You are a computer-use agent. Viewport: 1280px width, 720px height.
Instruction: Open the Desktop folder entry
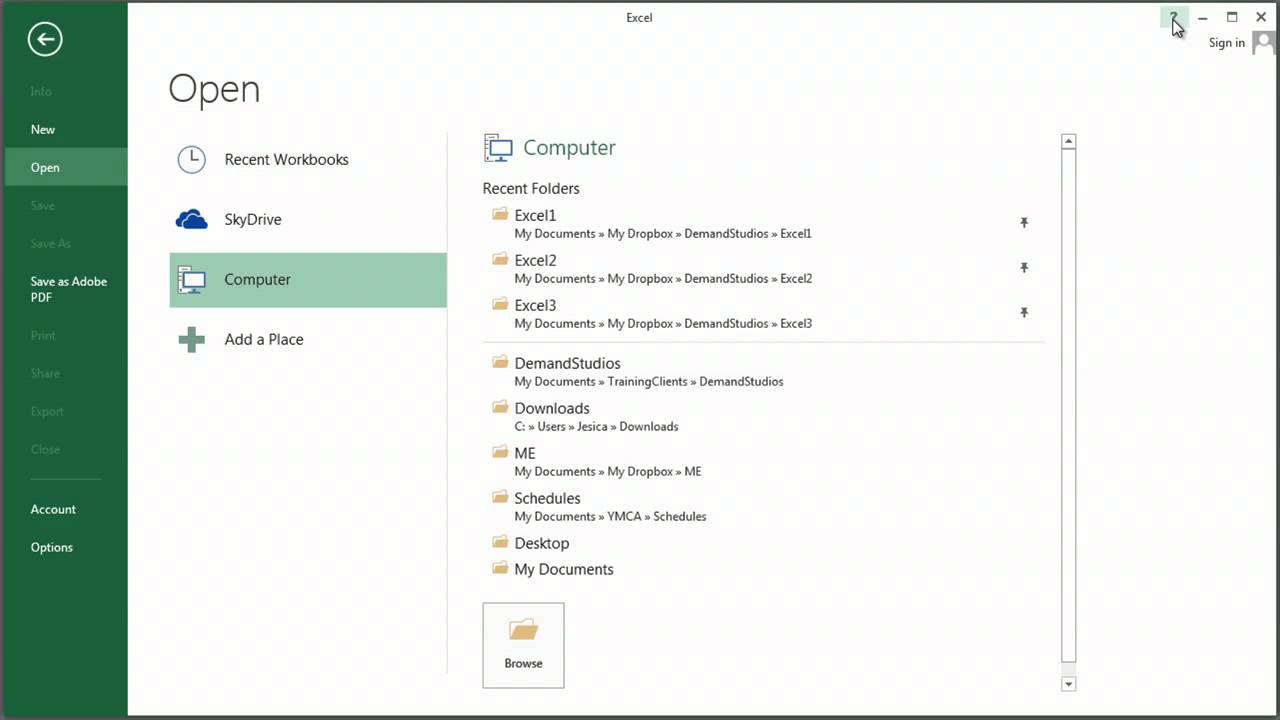(x=763, y=543)
